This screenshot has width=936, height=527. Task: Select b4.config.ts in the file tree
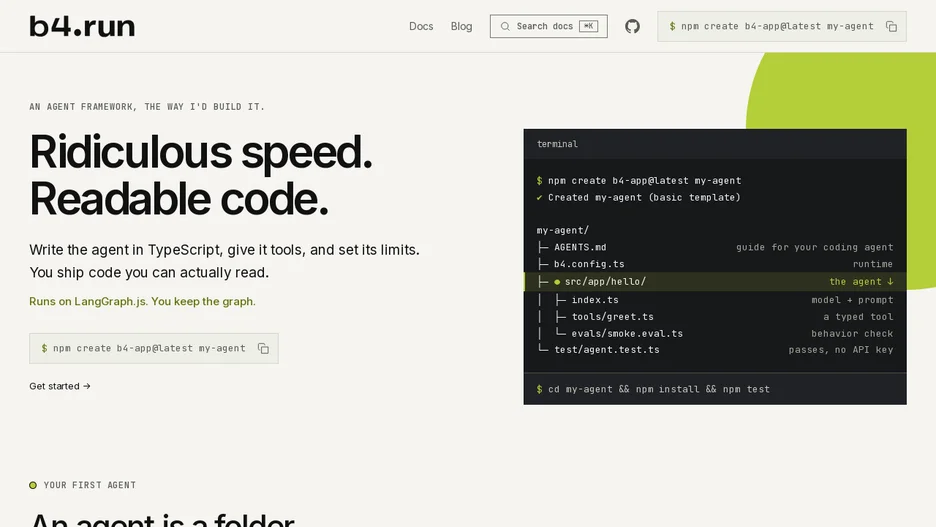(589, 264)
